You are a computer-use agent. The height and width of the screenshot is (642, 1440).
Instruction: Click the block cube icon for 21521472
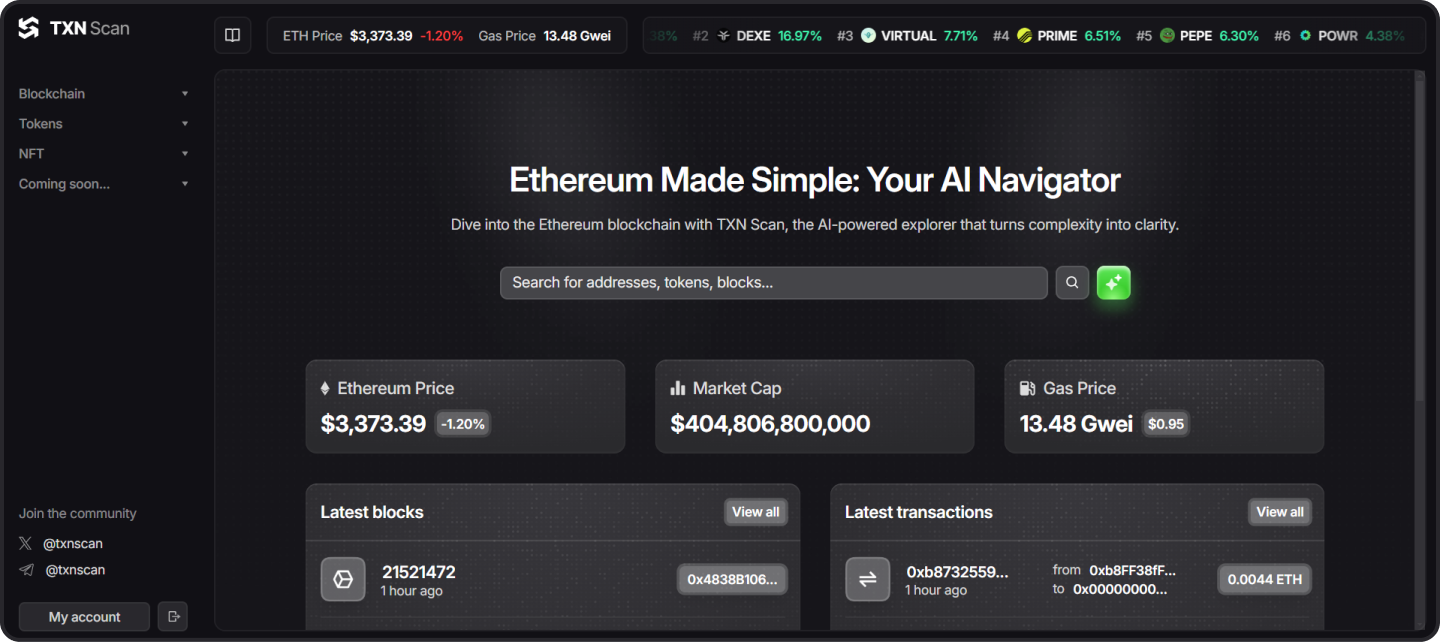(343, 579)
